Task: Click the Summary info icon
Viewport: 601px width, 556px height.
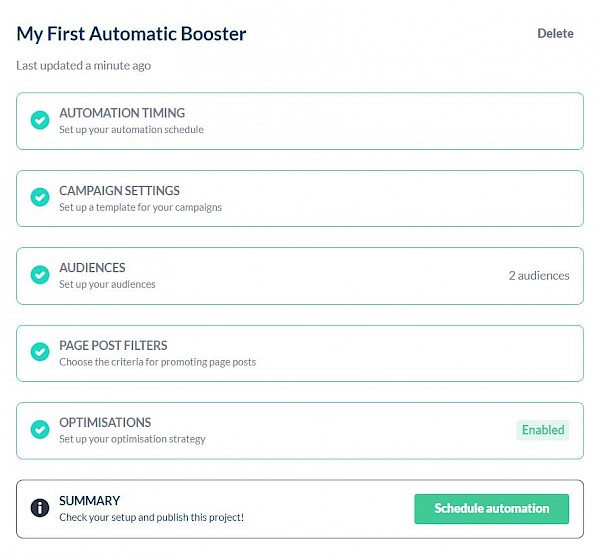Action: 40,508
